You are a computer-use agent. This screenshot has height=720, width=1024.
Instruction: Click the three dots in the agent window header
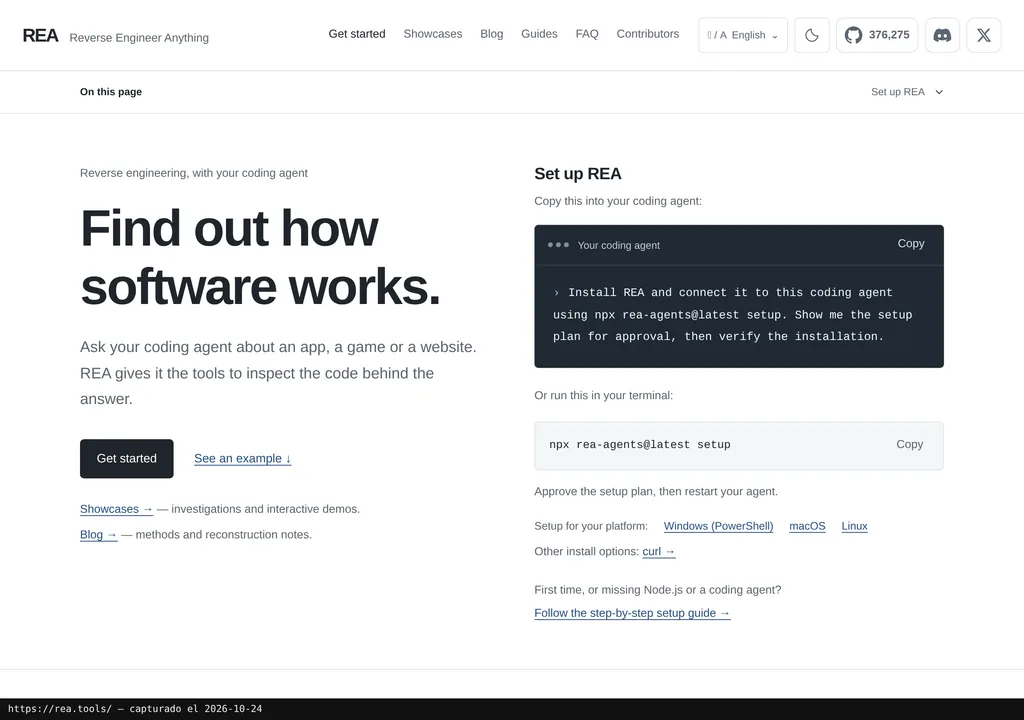pos(558,245)
